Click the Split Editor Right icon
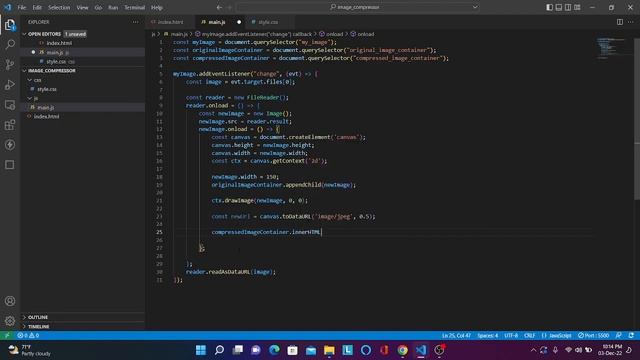 click(x=620, y=22)
